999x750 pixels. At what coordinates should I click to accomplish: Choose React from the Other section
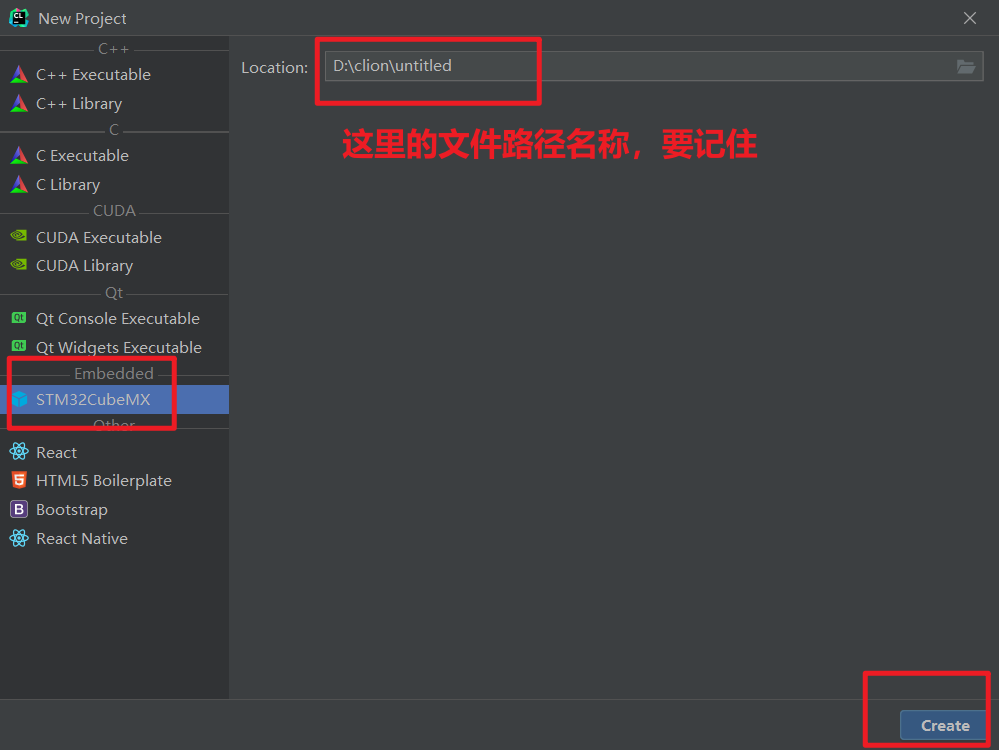[x=58, y=451]
